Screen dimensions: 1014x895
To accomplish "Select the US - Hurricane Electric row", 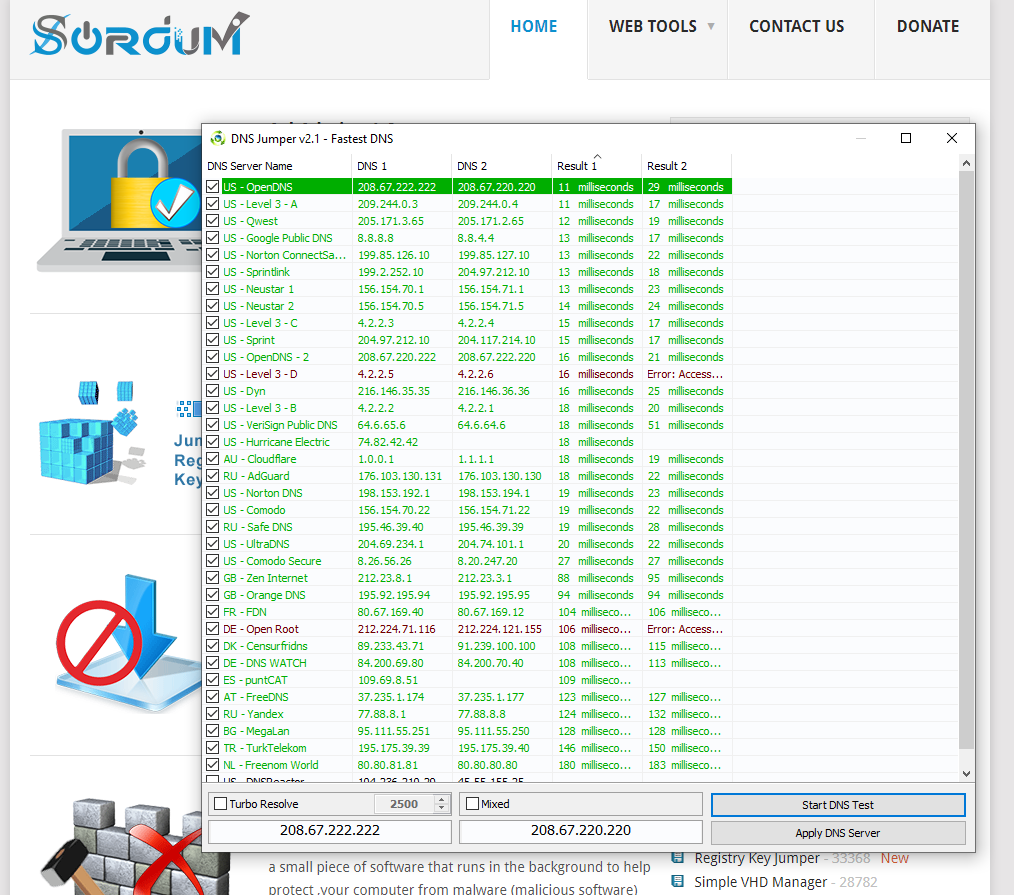I will coord(469,442).
